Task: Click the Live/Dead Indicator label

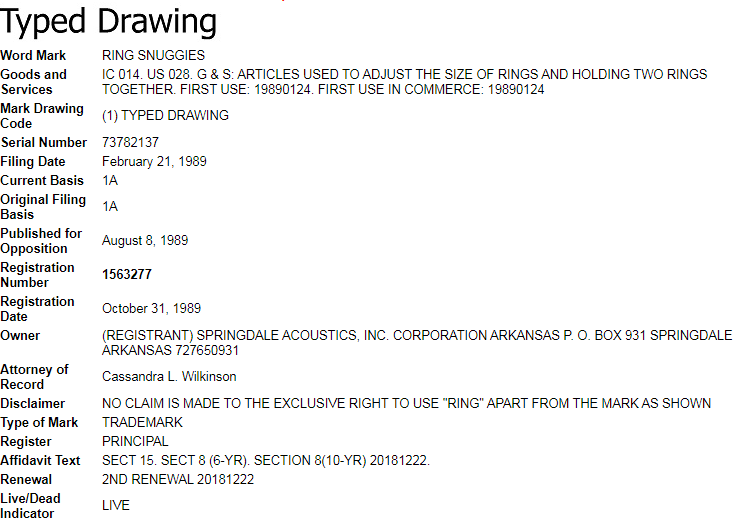Action: 30,506
